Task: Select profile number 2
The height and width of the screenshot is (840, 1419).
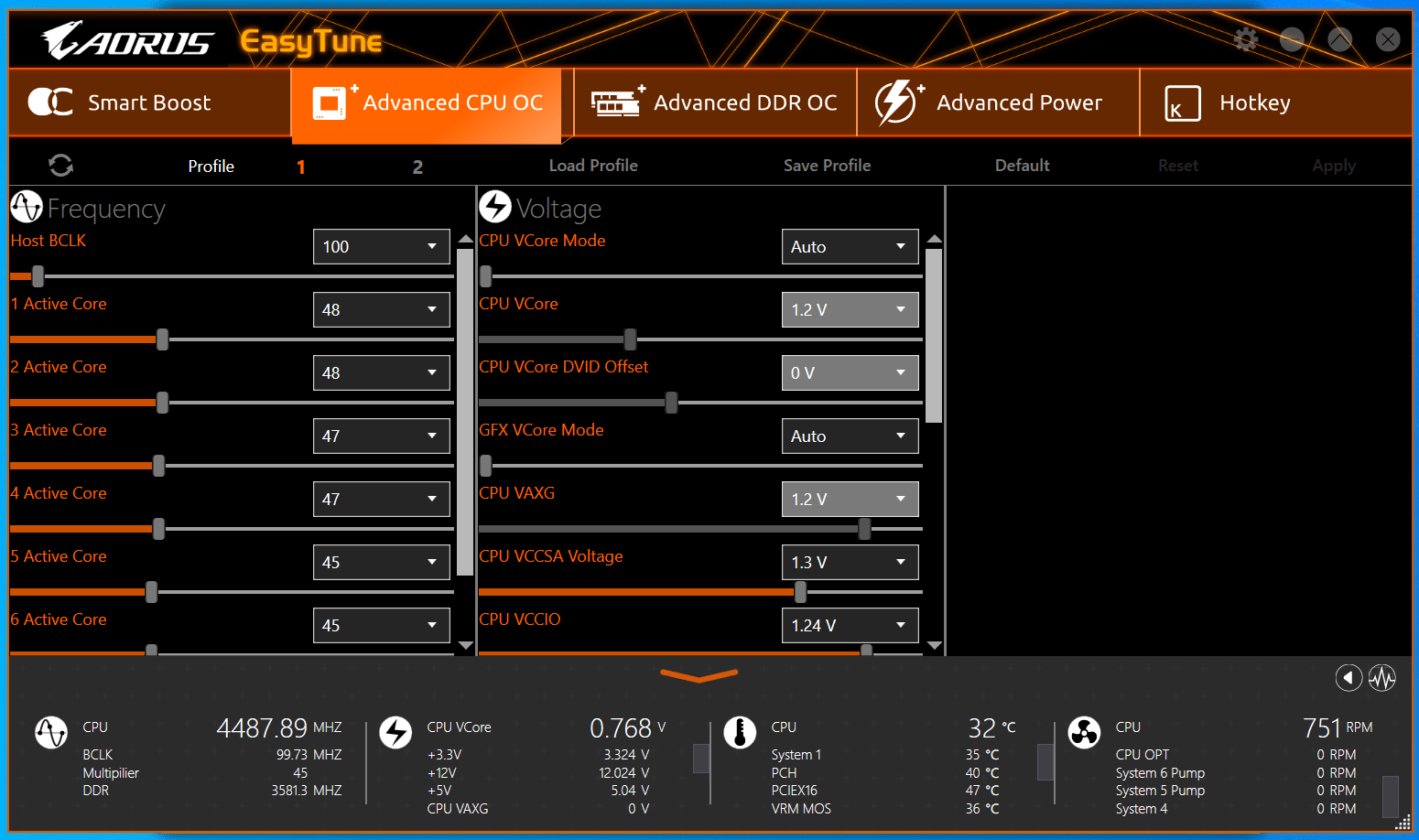Action: pos(417,167)
